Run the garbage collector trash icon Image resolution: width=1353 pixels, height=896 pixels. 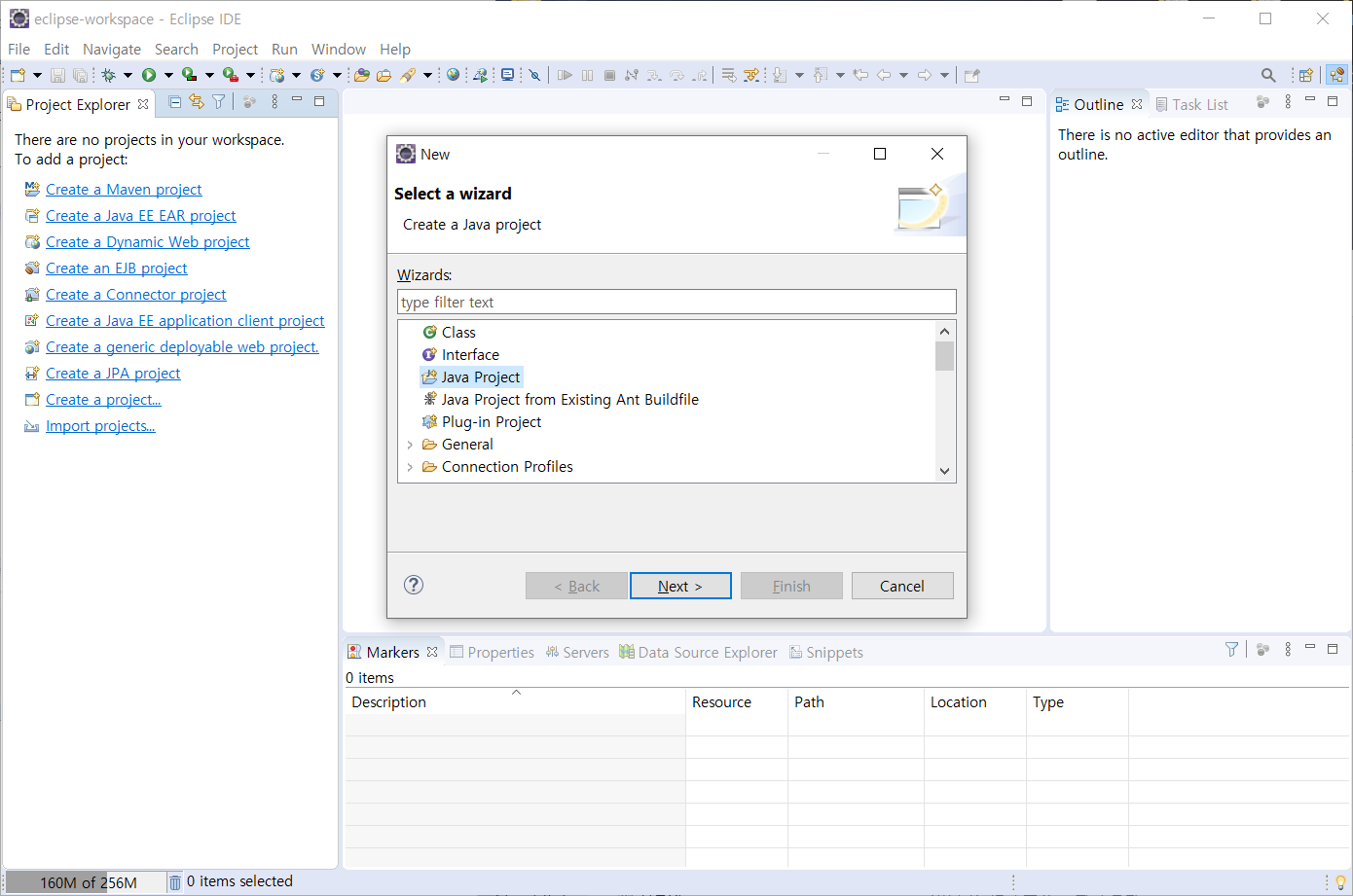coord(175,882)
